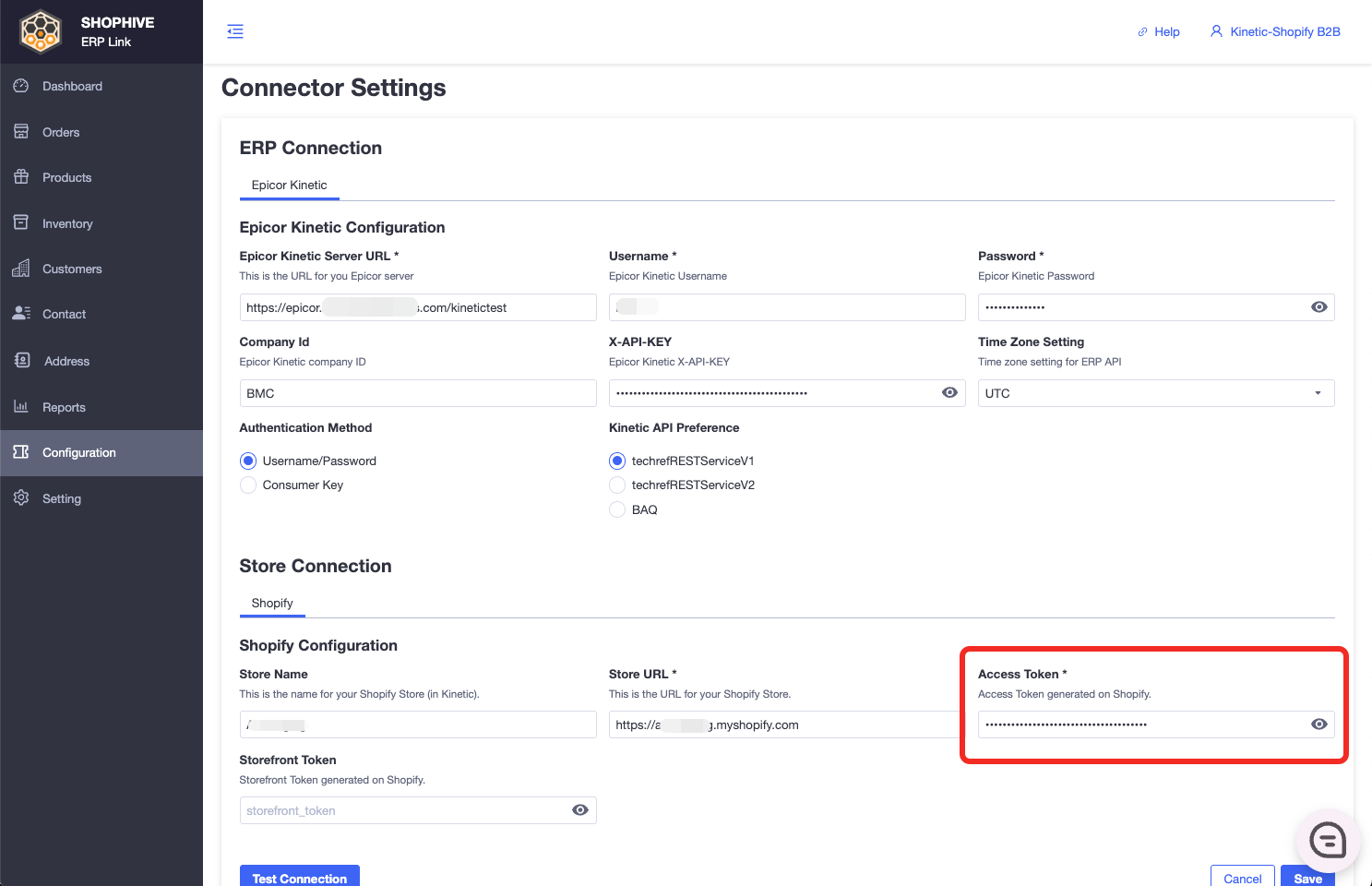Click the Store URL input field
1372x886 pixels.
coord(787,724)
